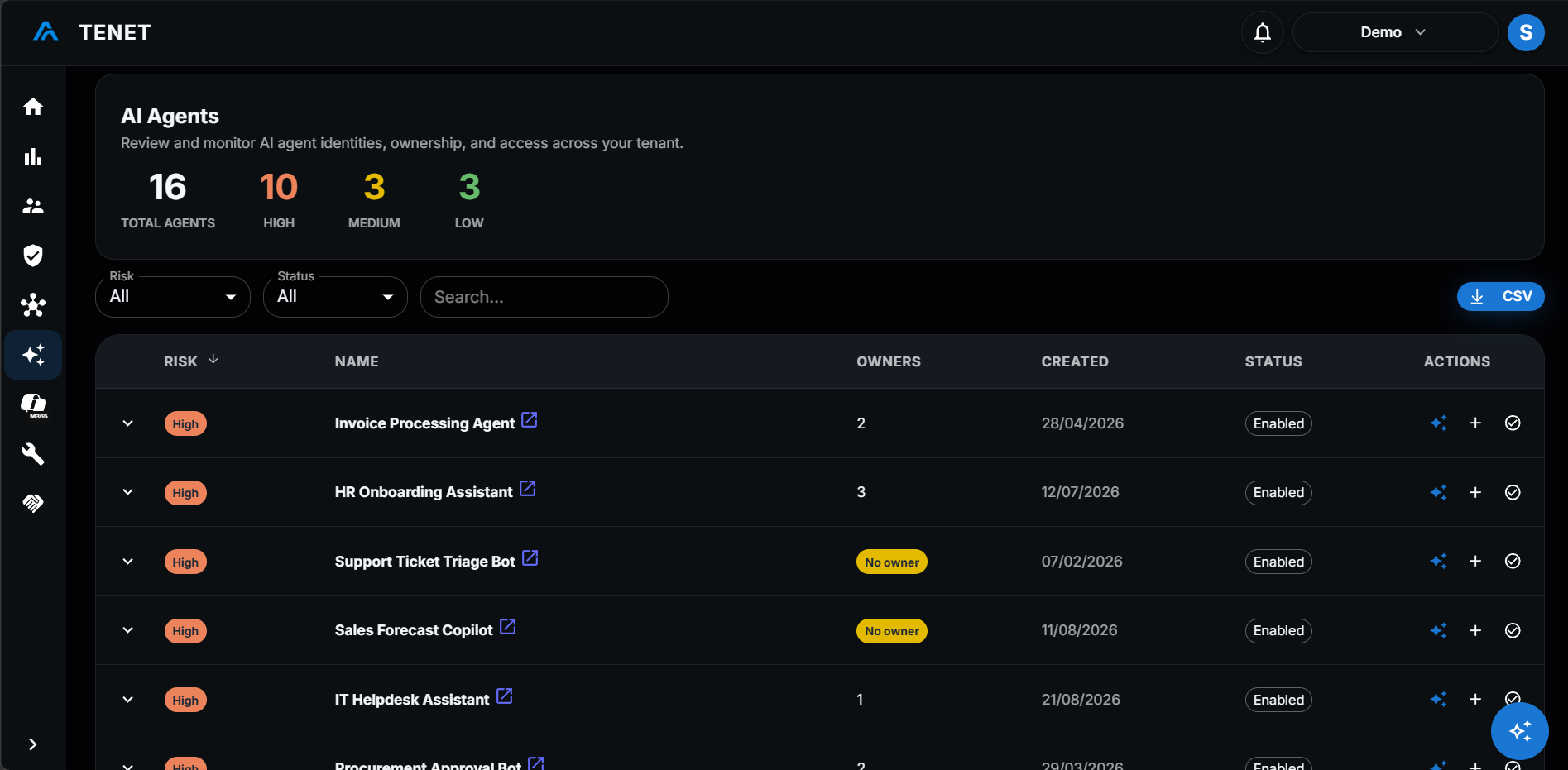This screenshot has width=1568, height=770.
Task: Open the Status filter dropdown
Action: (335, 297)
